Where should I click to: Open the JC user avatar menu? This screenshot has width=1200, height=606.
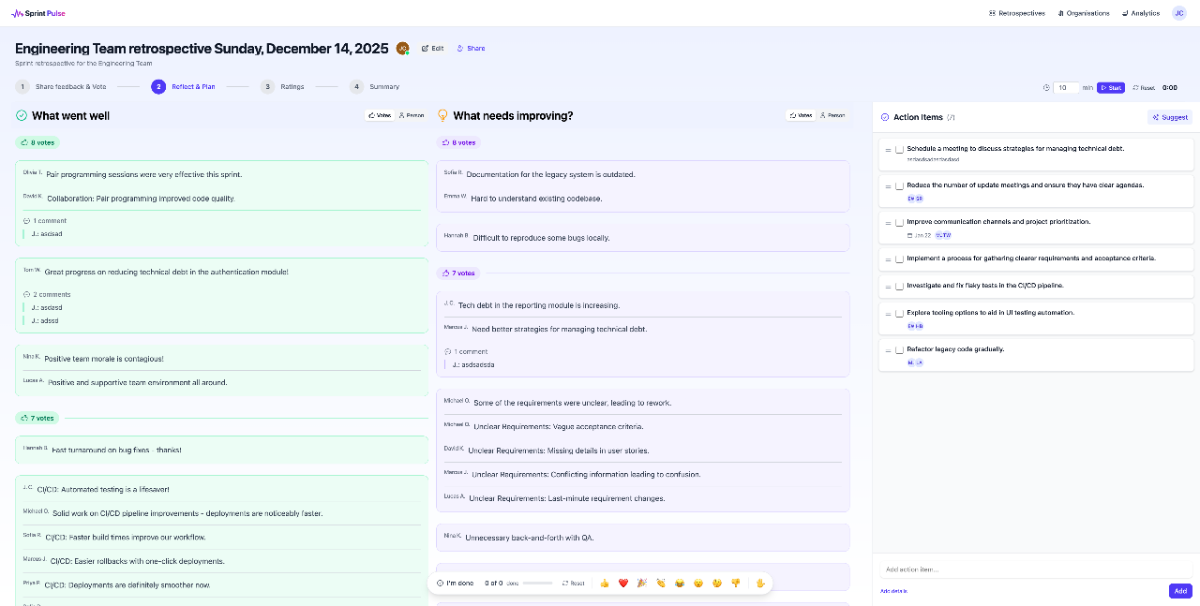(x=1178, y=13)
